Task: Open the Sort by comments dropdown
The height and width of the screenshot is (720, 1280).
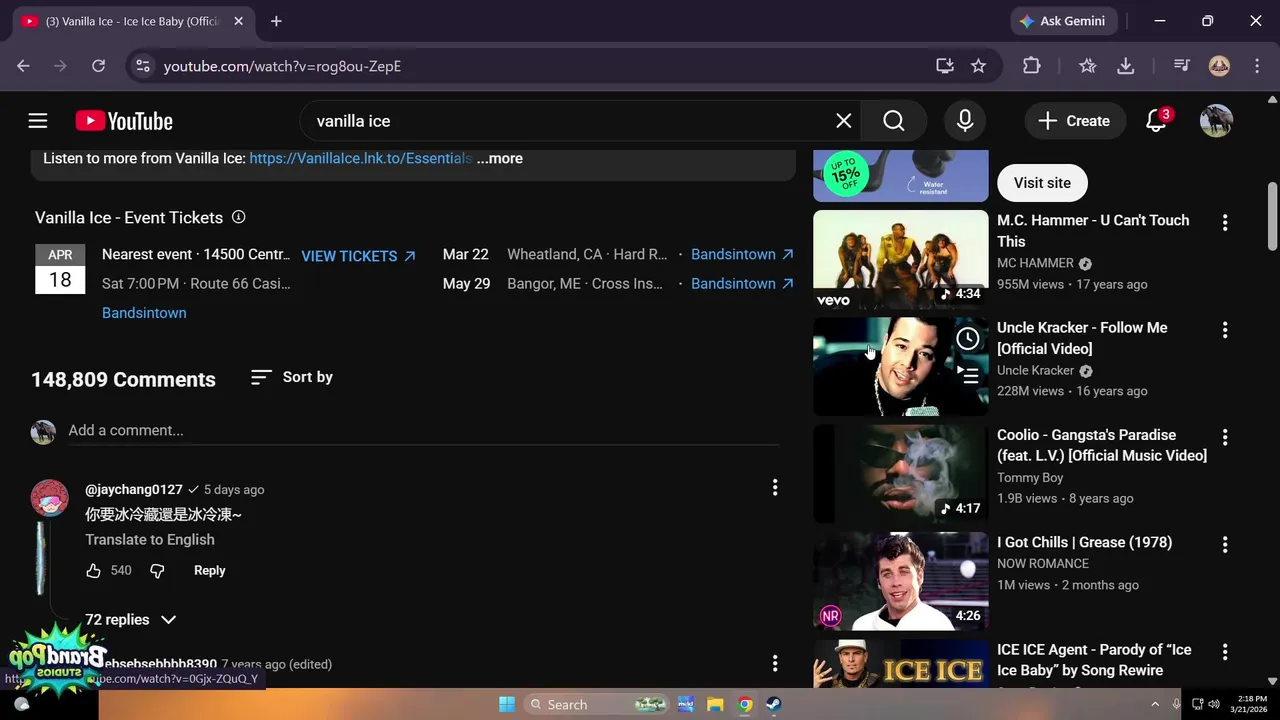Action: (x=292, y=377)
